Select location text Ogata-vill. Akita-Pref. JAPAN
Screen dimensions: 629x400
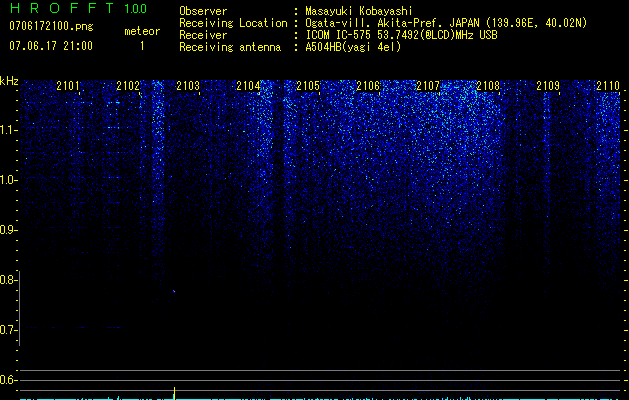392,23
